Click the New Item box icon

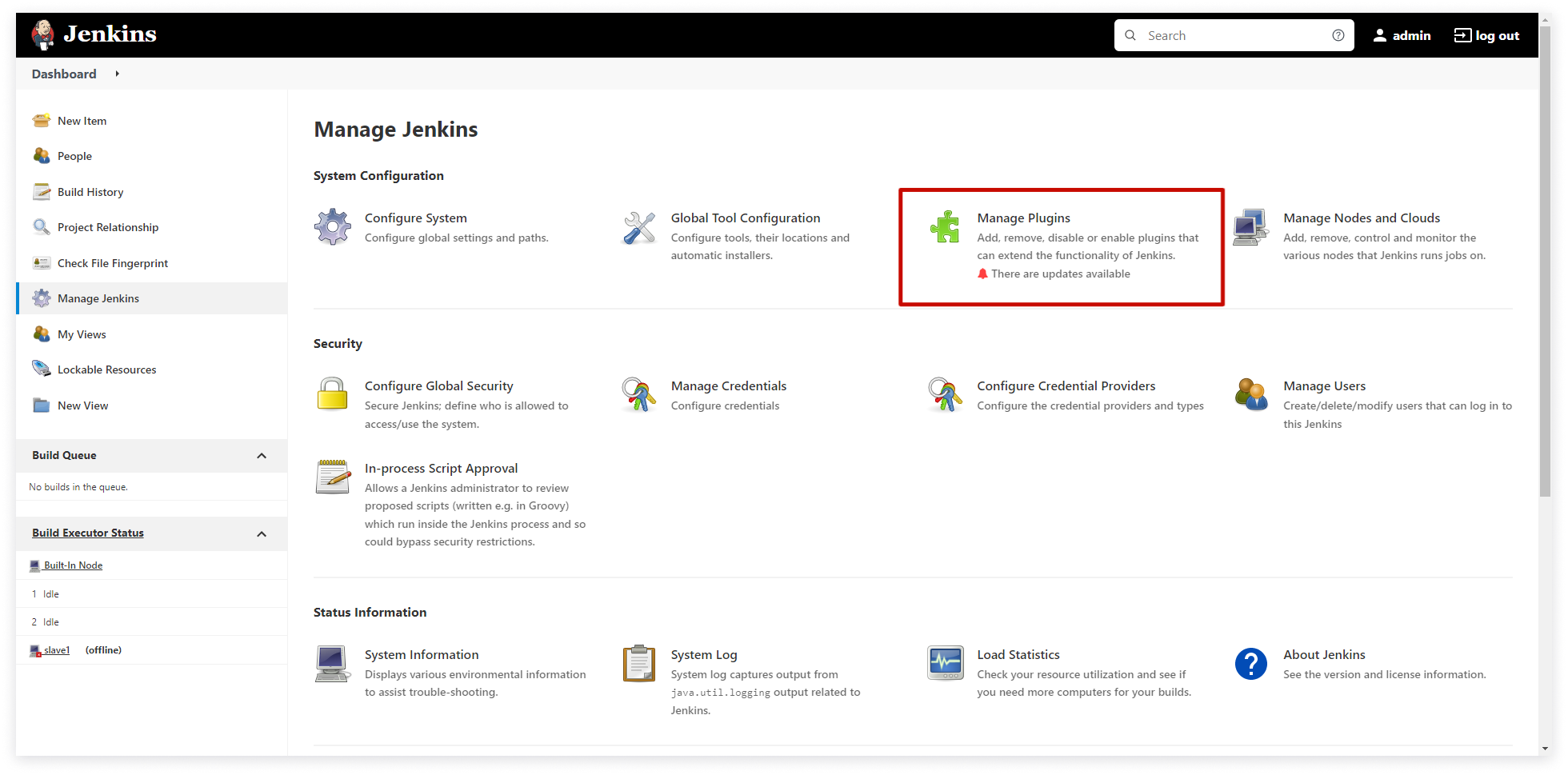click(x=41, y=121)
